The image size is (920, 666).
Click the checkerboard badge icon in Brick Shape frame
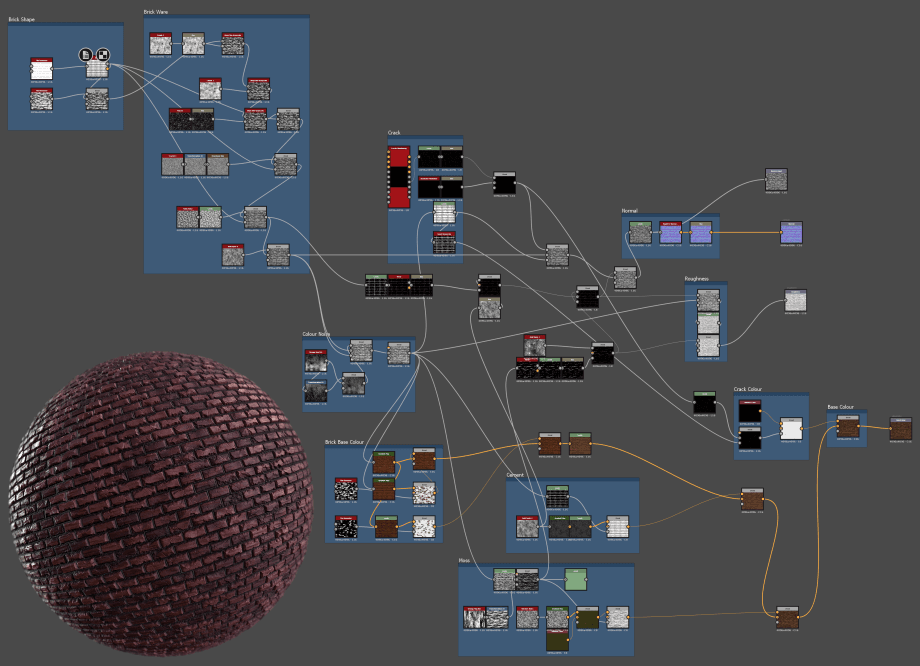click(103, 55)
